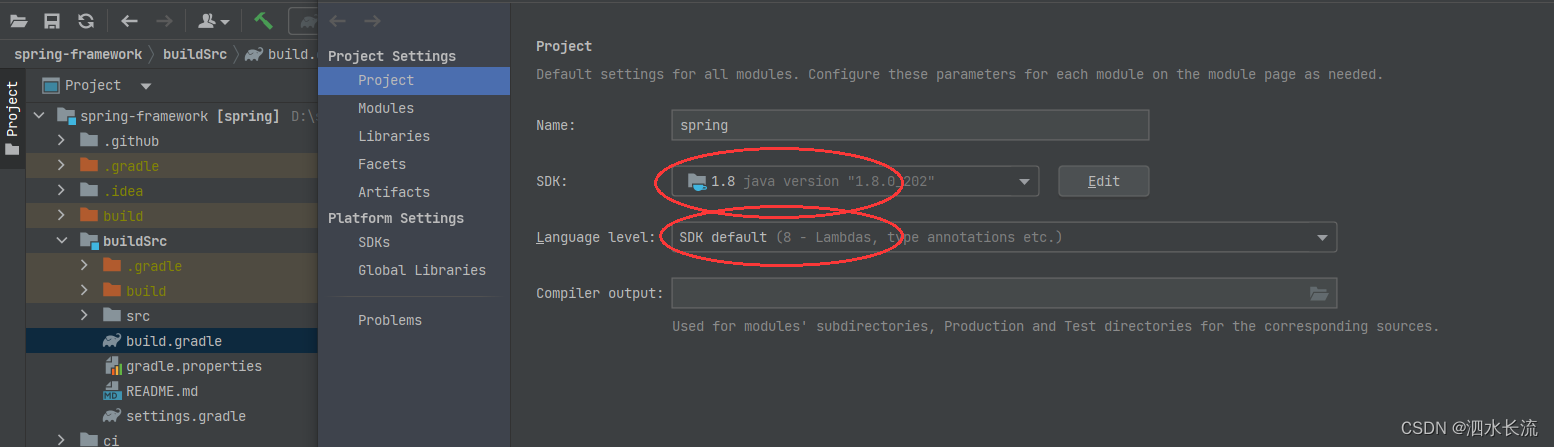Open the Problems settings entry
Viewport: 1554px width, 447px height.
390,320
